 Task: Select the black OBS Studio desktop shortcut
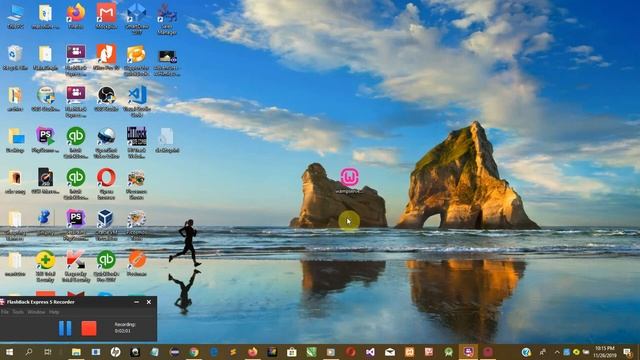(x=106, y=99)
